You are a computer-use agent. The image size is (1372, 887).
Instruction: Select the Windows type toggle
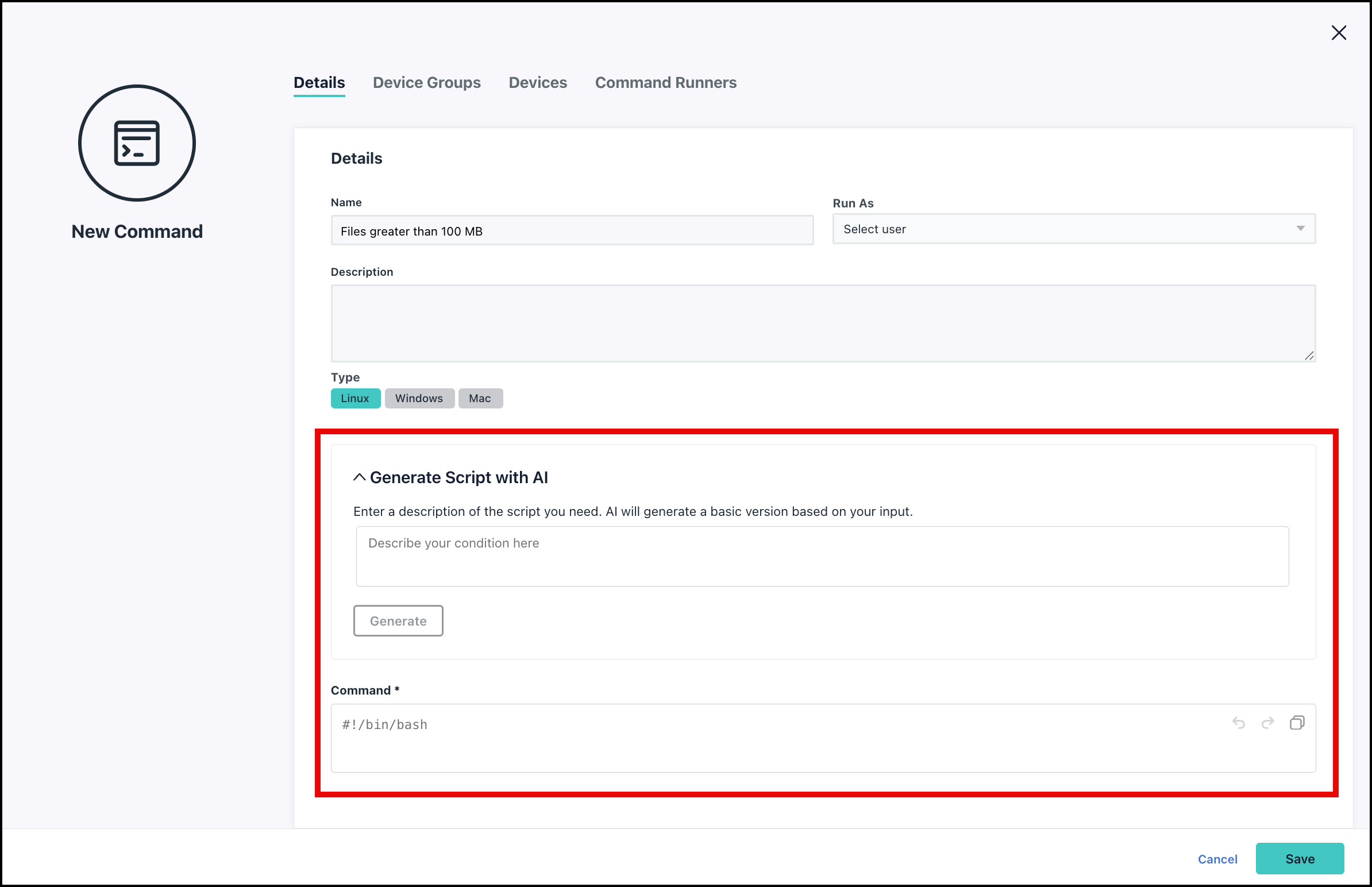pyautogui.click(x=419, y=399)
